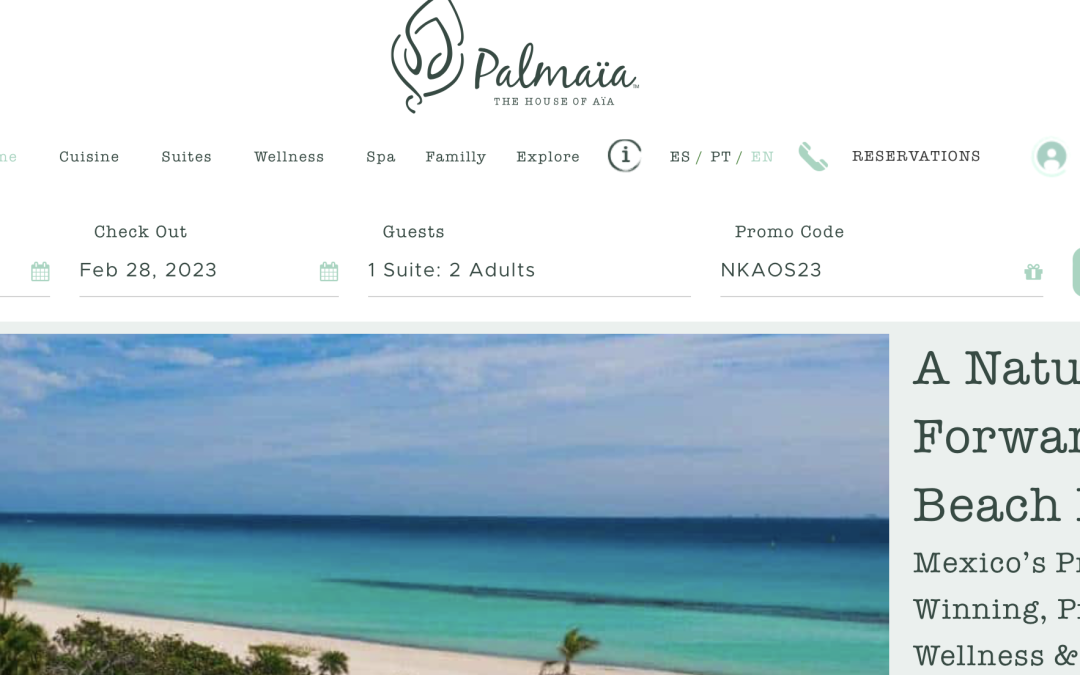Viewport: 1080px width, 675px height.
Task: Open the Explore navigation link
Action: (x=548, y=157)
